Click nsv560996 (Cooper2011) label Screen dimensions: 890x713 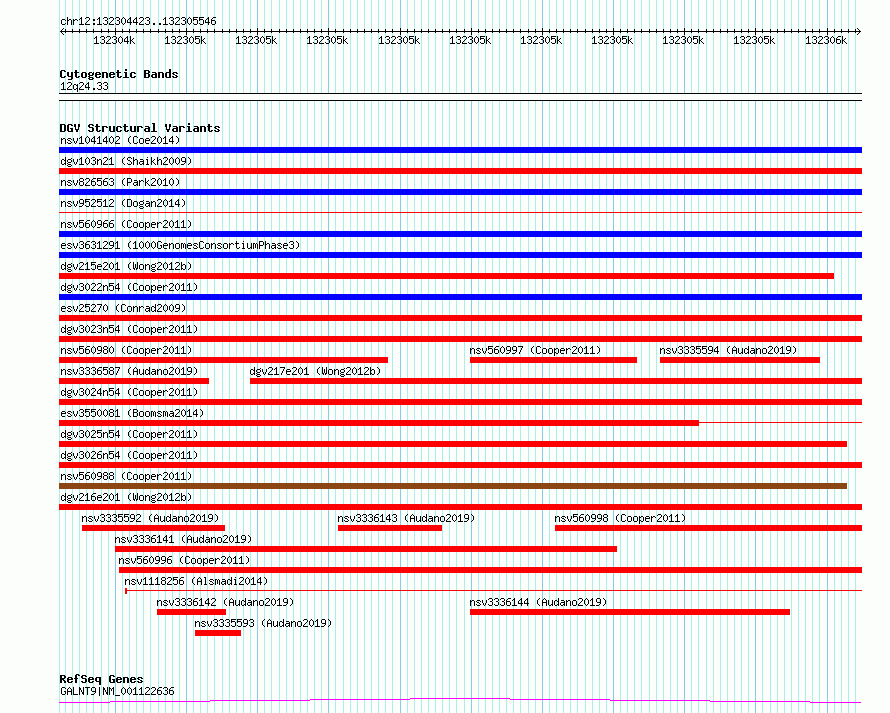click(184, 560)
